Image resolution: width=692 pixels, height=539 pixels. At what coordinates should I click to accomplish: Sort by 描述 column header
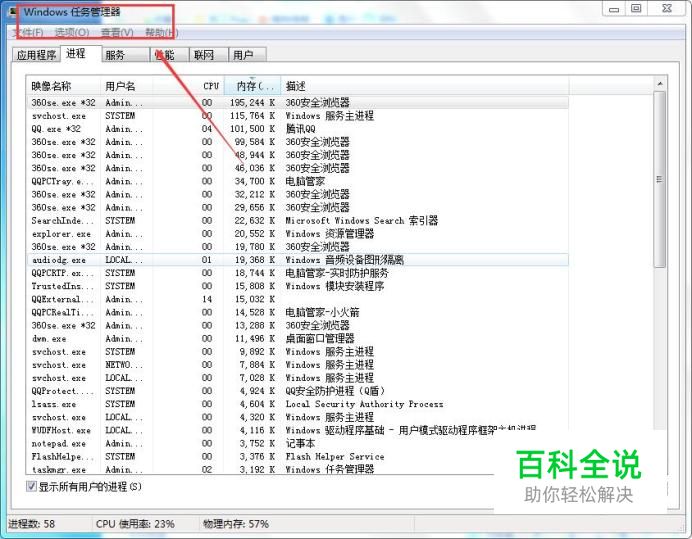point(425,86)
